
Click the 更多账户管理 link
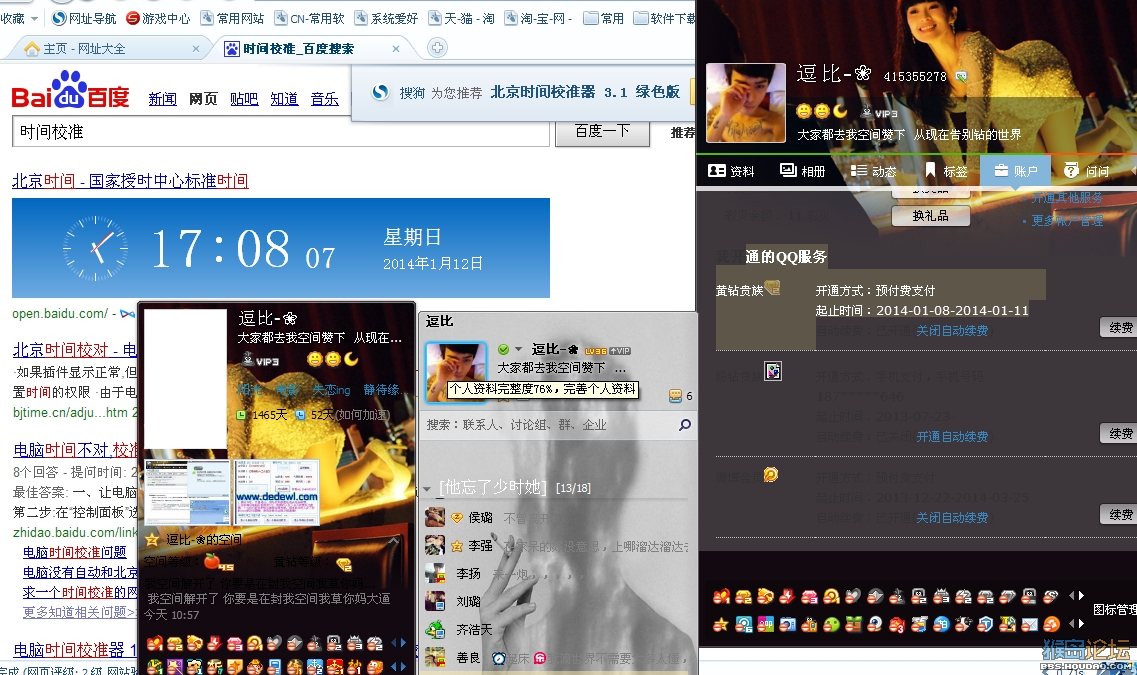[1067, 220]
